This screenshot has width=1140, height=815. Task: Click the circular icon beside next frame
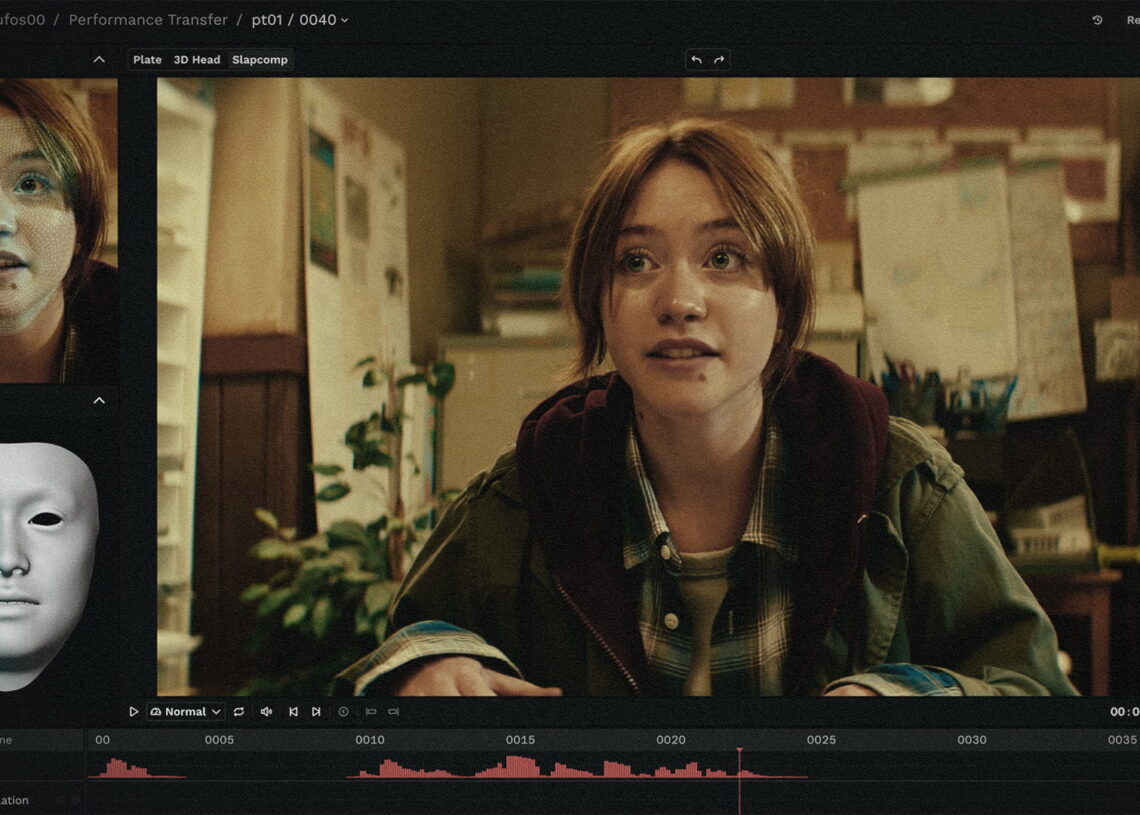pyautogui.click(x=343, y=712)
